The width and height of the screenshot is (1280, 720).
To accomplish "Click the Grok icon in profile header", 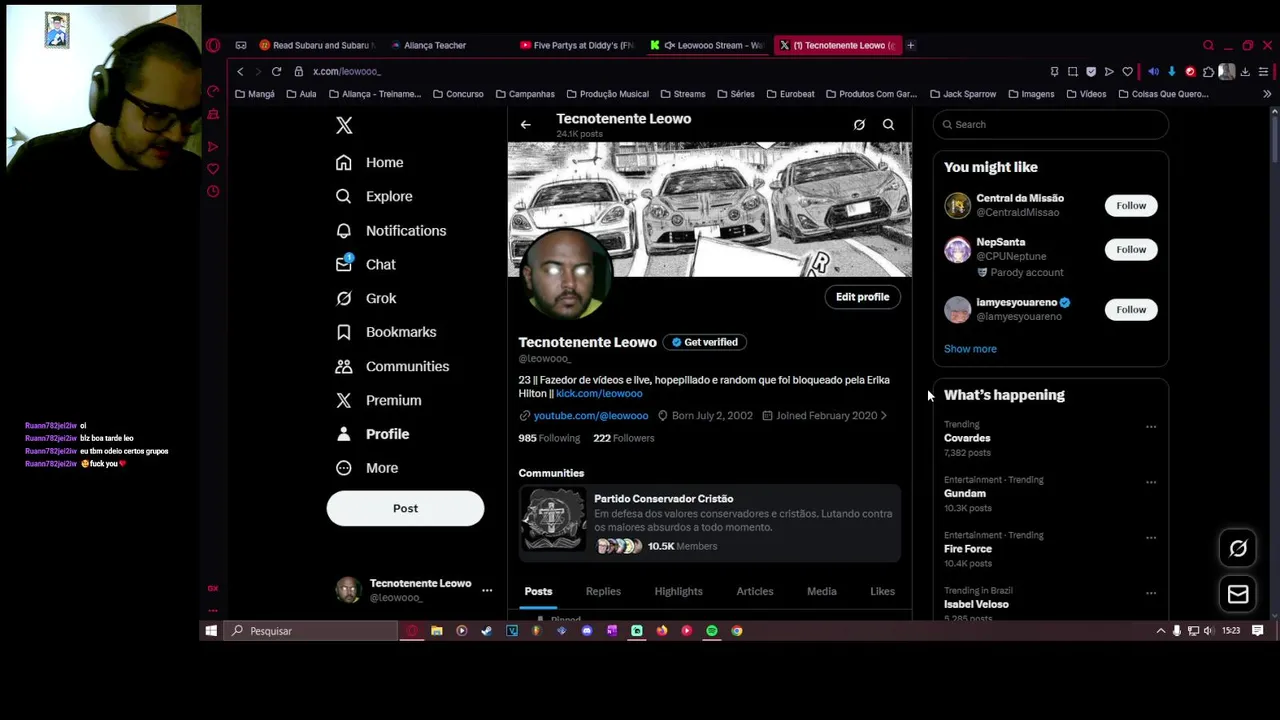I will (x=859, y=125).
